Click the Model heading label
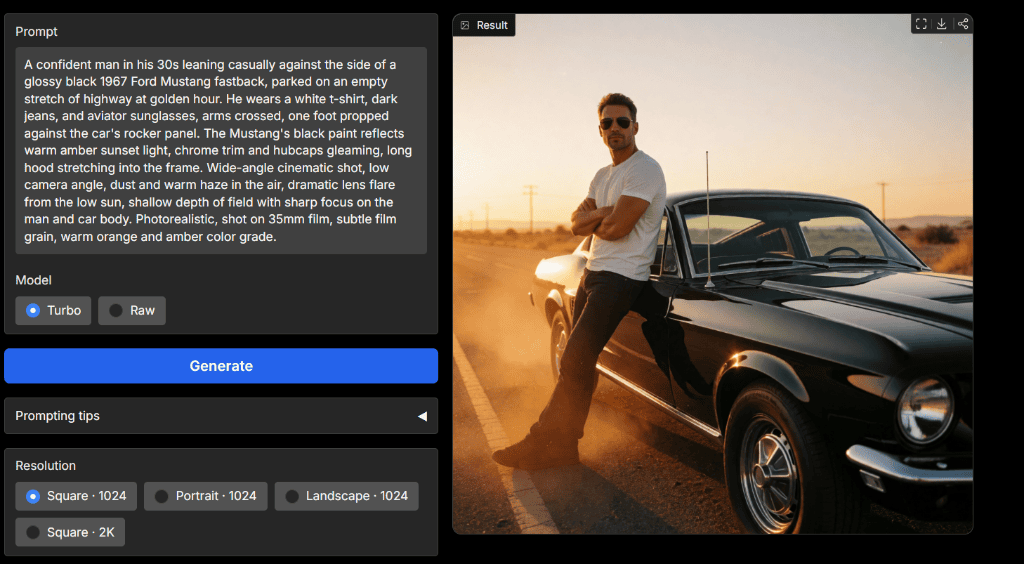The image size is (1024, 564). 33,280
